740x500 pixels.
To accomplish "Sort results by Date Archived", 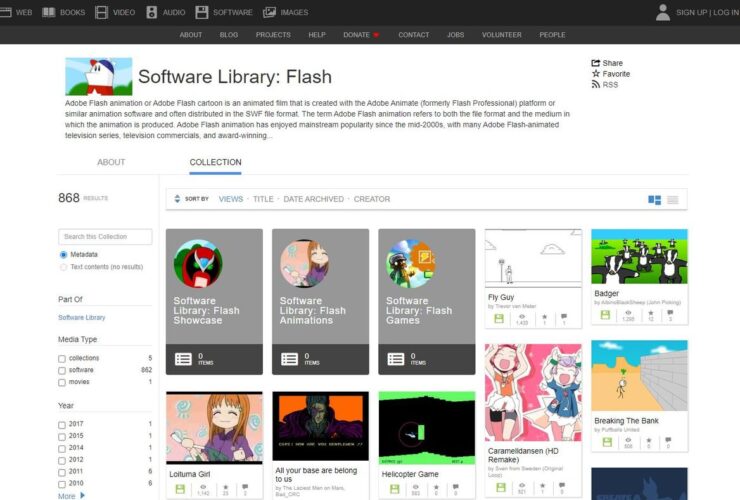I will click(314, 199).
